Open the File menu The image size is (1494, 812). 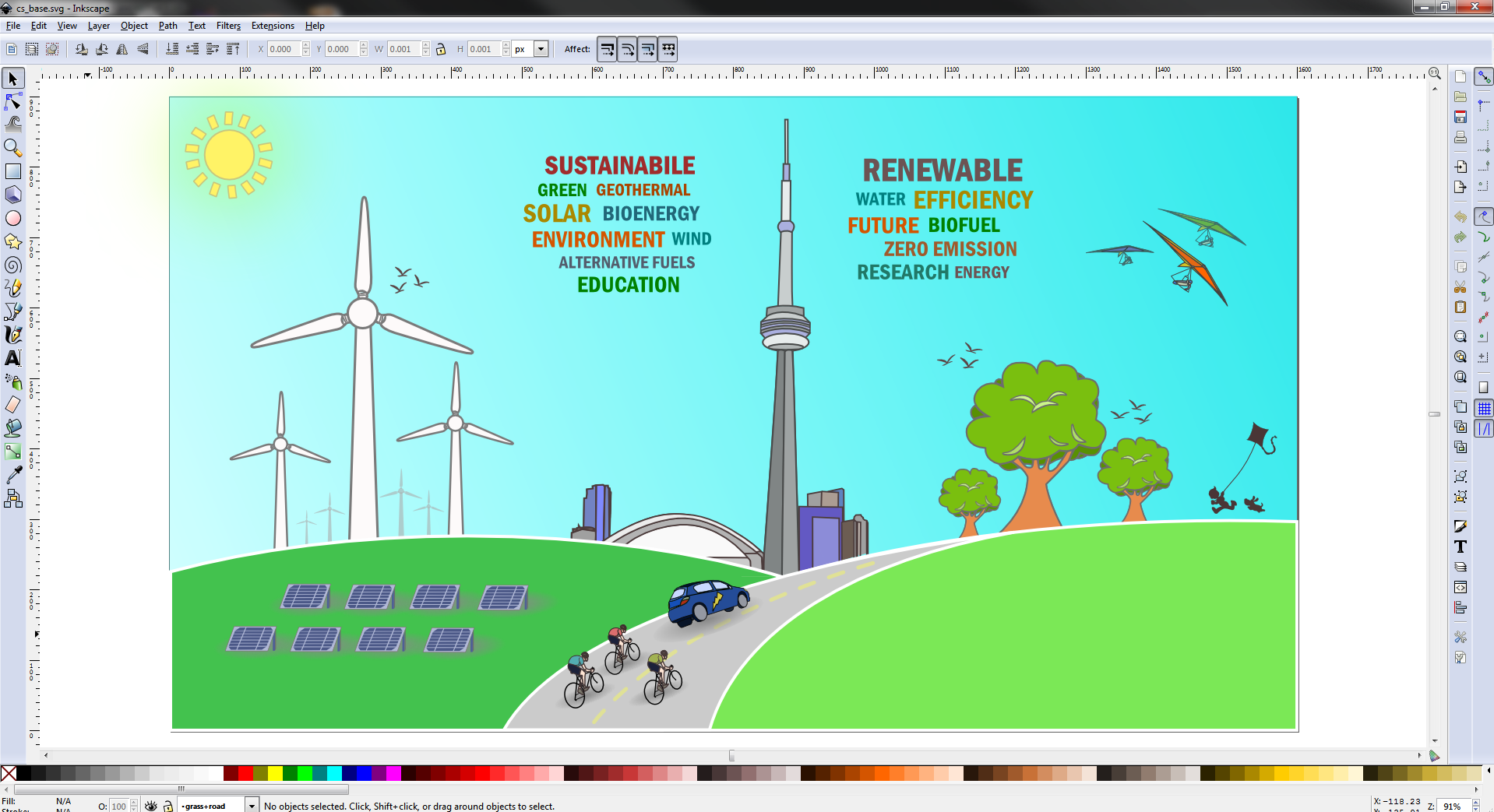click(13, 26)
